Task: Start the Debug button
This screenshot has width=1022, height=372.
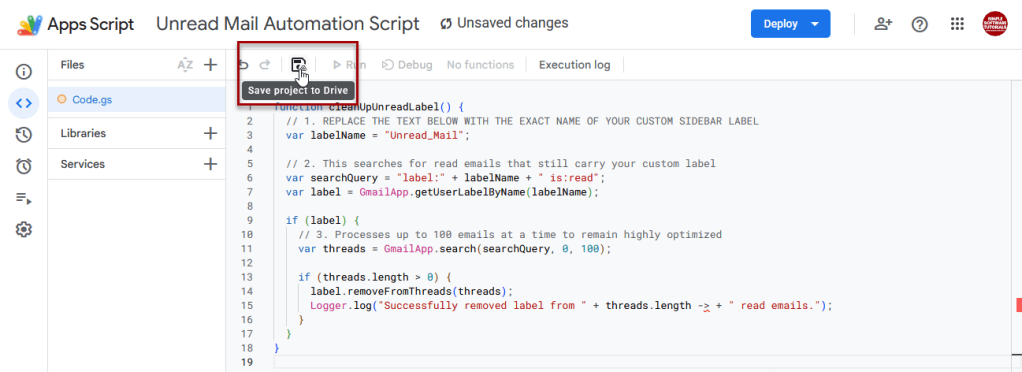Action: coord(407,65)
